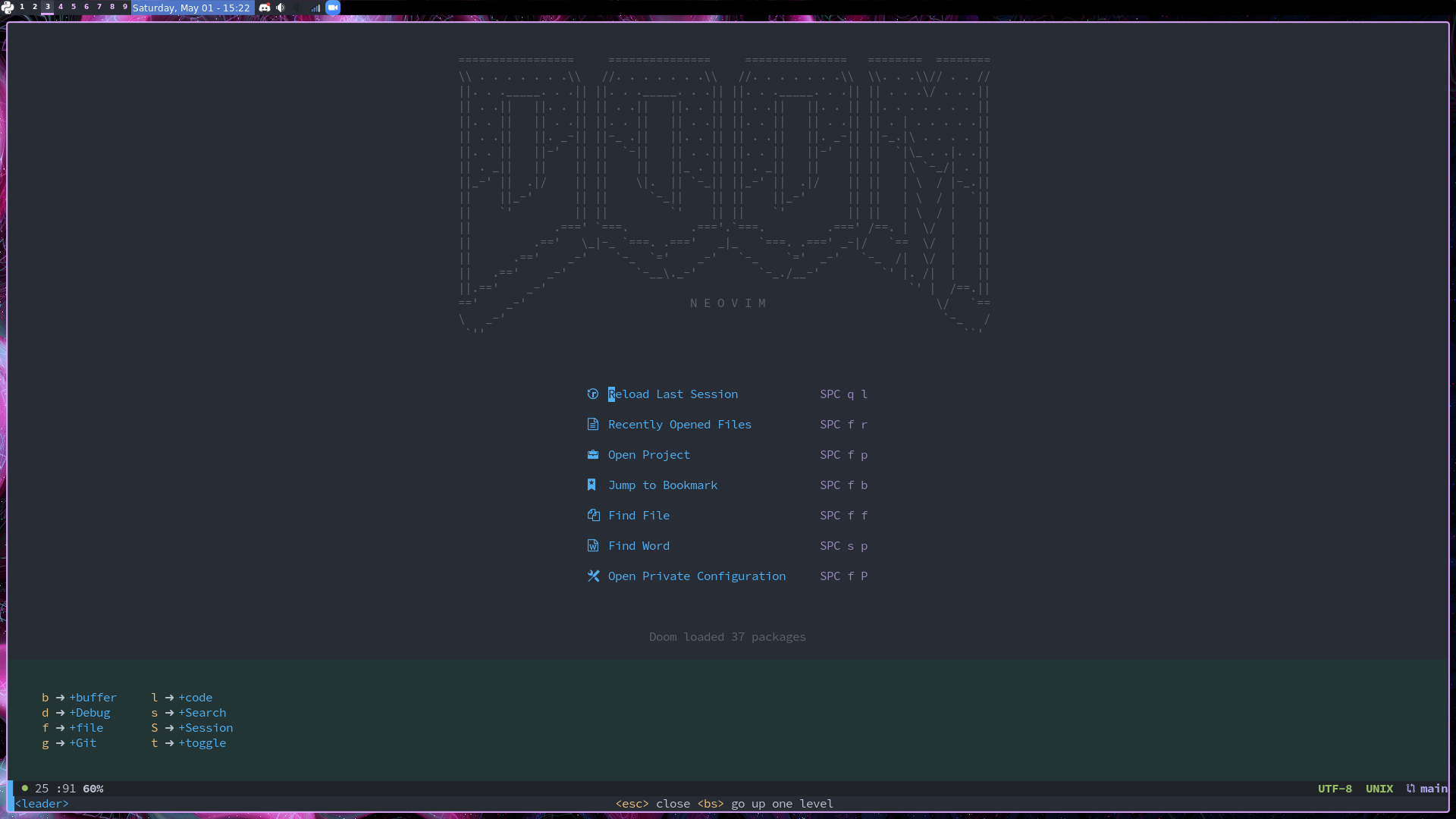The height and width of the screenshot is (819, 1456).
Task: Click the document icon next to Recently Opened Files
Action: click(x=593, y=424)
